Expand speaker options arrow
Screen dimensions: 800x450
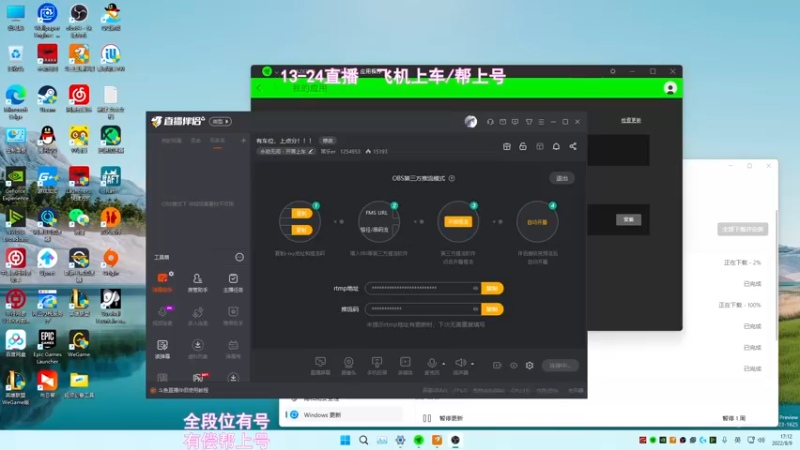pyautogui.click(x=472, y=364)
